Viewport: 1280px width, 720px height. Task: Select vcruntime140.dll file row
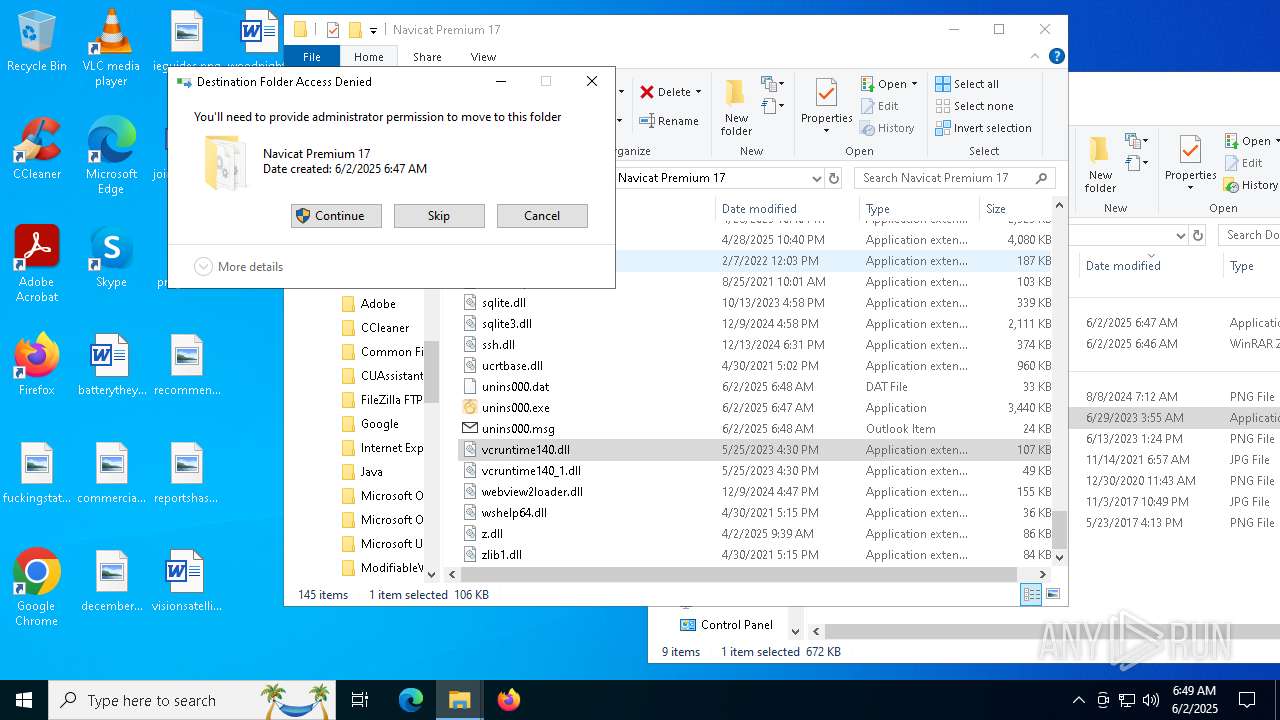coord(756,450)
